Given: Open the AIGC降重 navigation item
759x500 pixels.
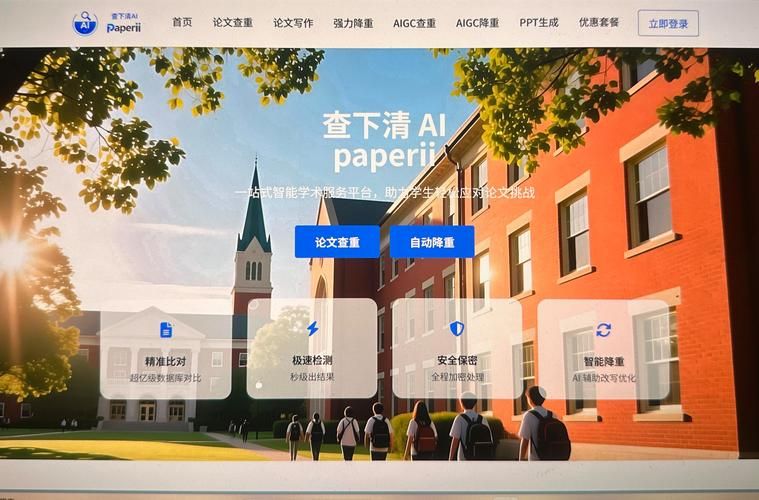Looking at the screenshot, I should (477, 23).
